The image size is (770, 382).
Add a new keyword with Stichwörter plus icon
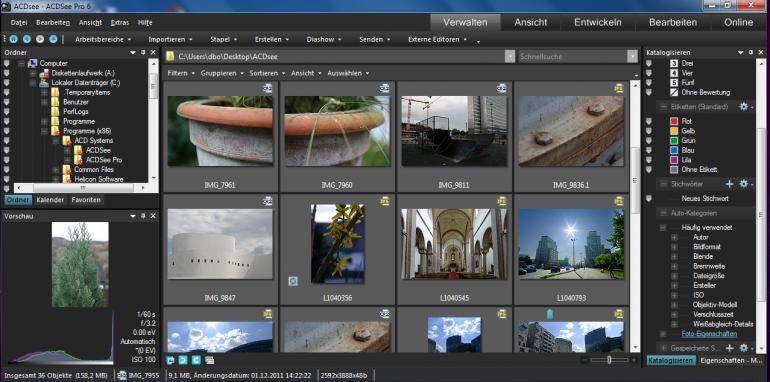729,184
